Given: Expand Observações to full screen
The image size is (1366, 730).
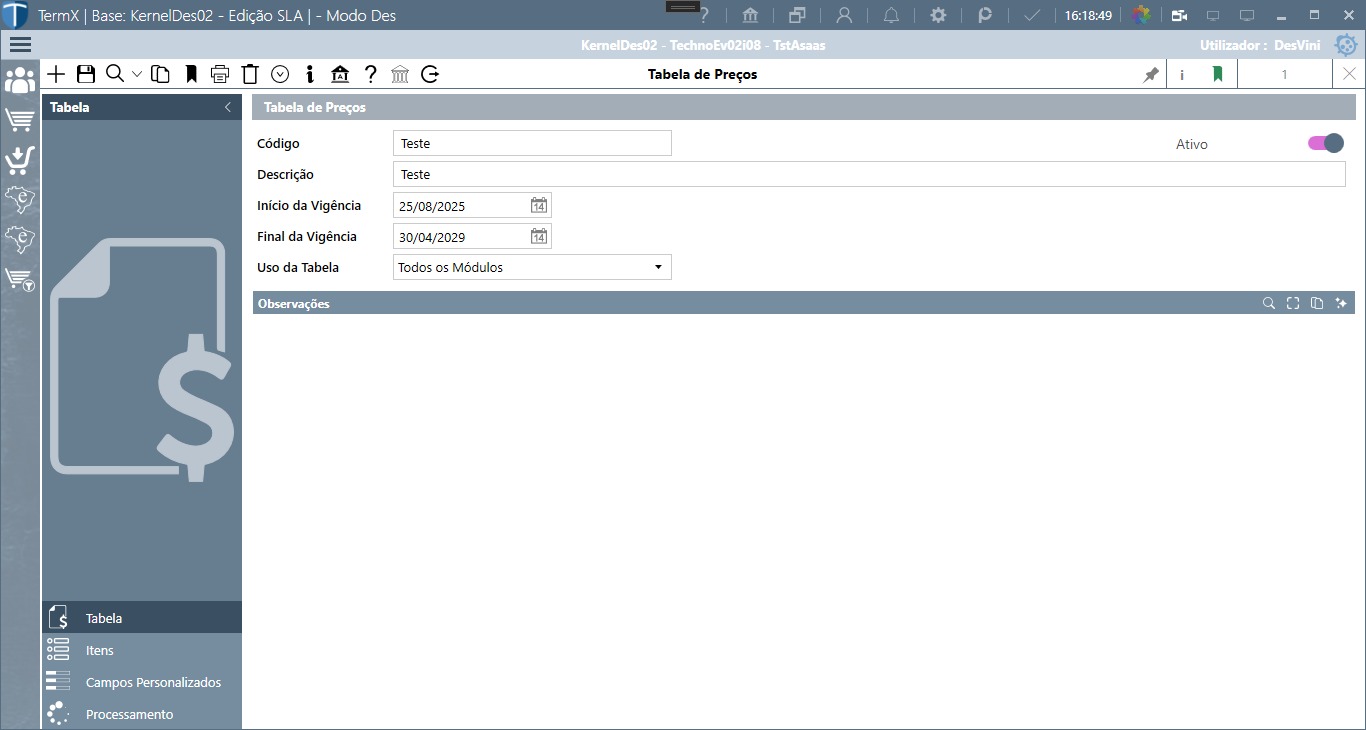Looking at the screenshot, I should click(x=1293, y=303).
